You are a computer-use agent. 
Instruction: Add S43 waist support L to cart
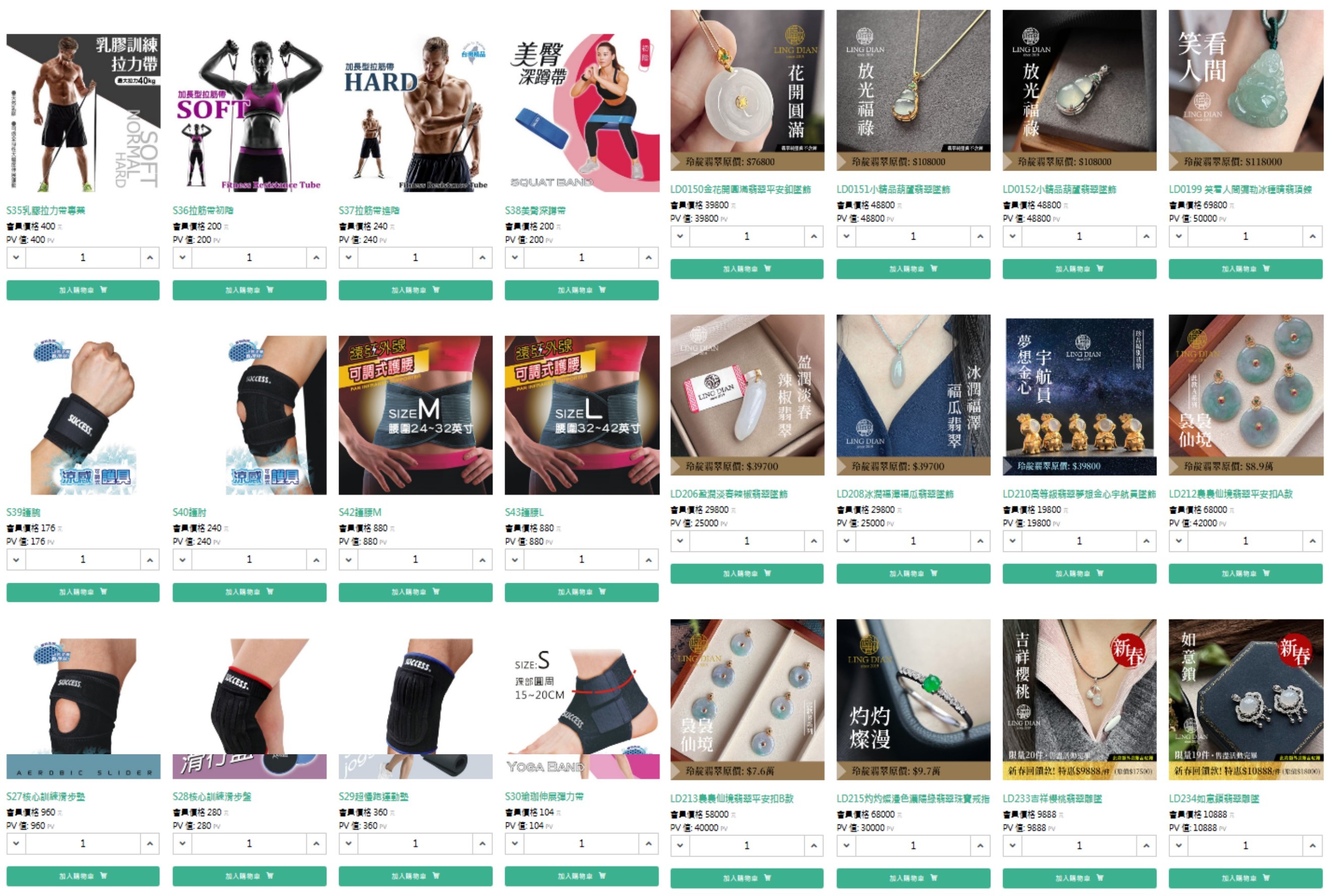tap(581, 592)
